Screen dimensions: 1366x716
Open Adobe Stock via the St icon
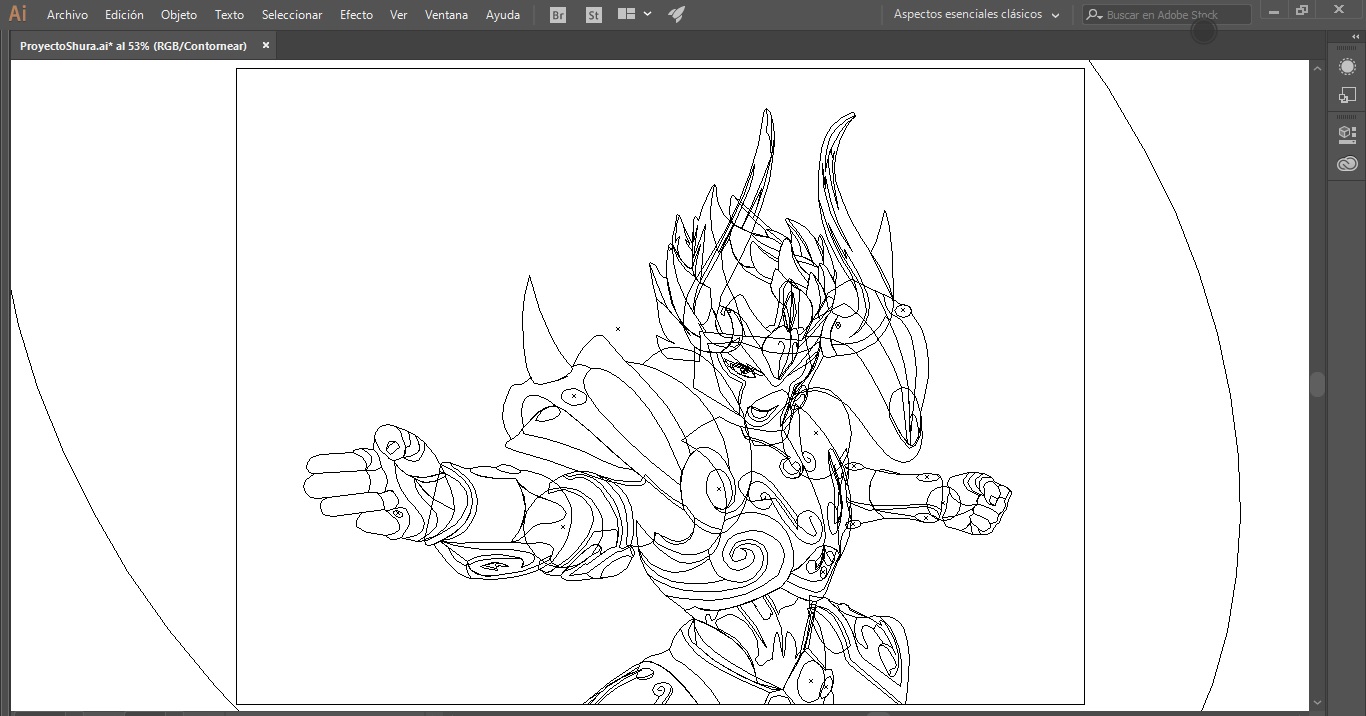[594, 15]
